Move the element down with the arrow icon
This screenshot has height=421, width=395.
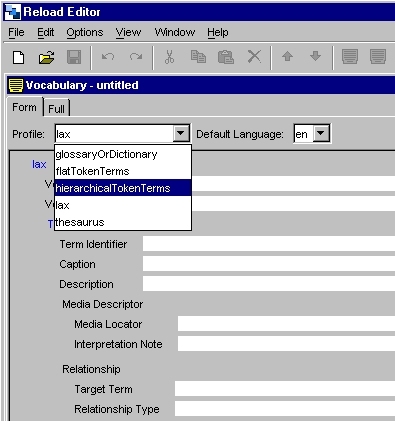(x=315, y=56)
